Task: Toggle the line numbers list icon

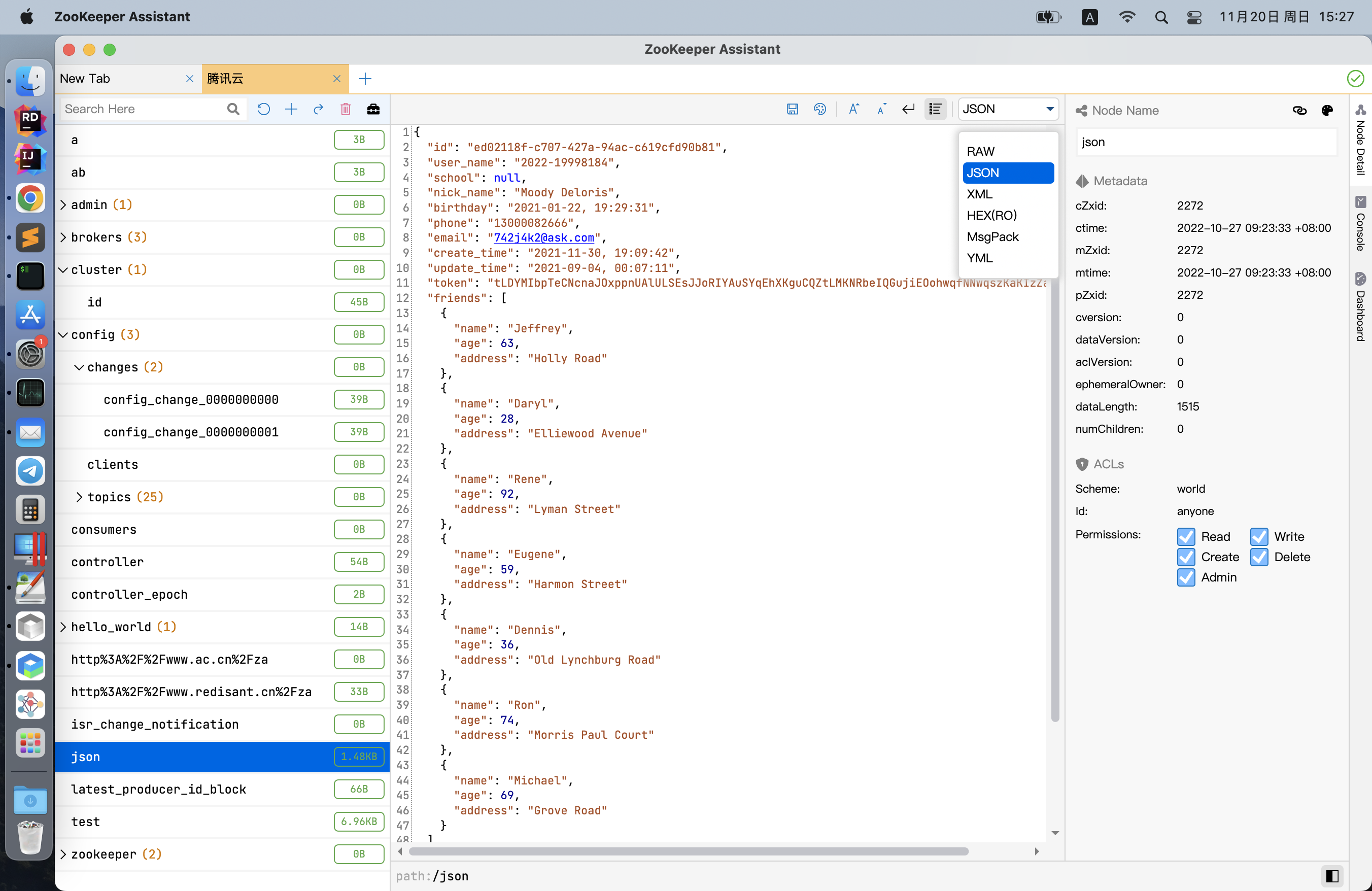Action: pos(935,109)
